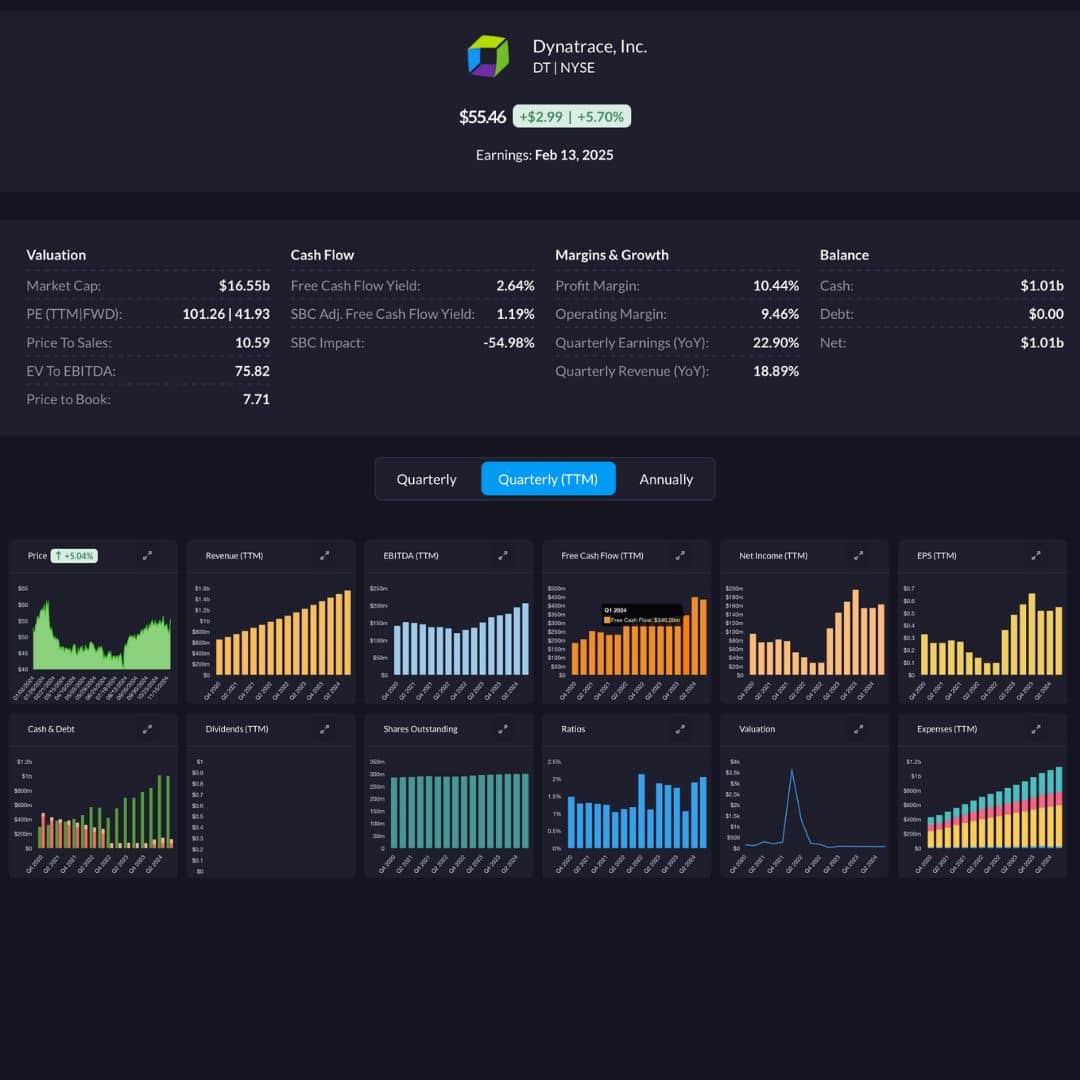Click the Price To Sales value 10.59
1080x1080 pixels.
point(252,342)
